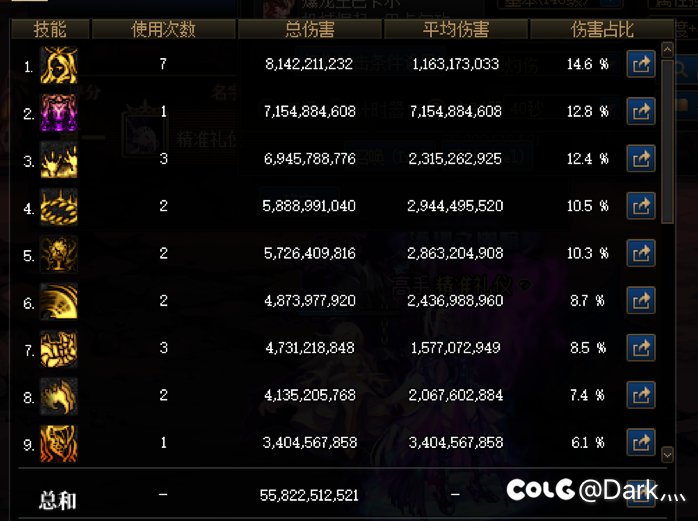Click the scrollbar down arrow
The image size is (698, 521).
(x=667, y=455)
